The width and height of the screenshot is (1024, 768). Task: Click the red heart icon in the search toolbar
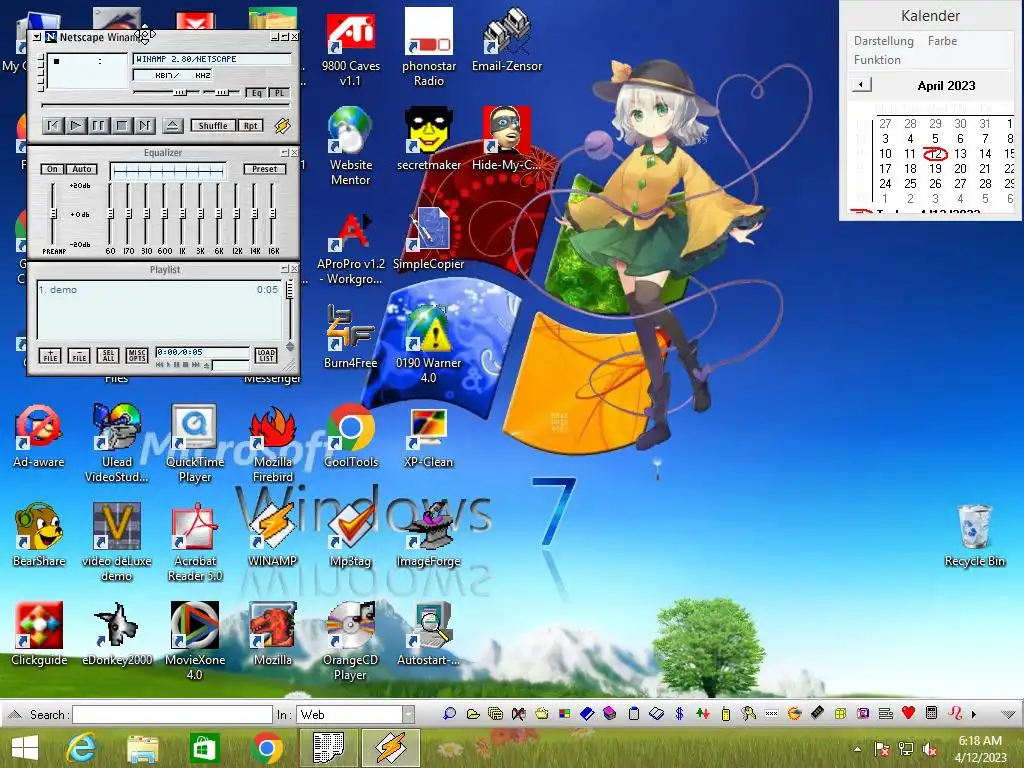(908, 713)
